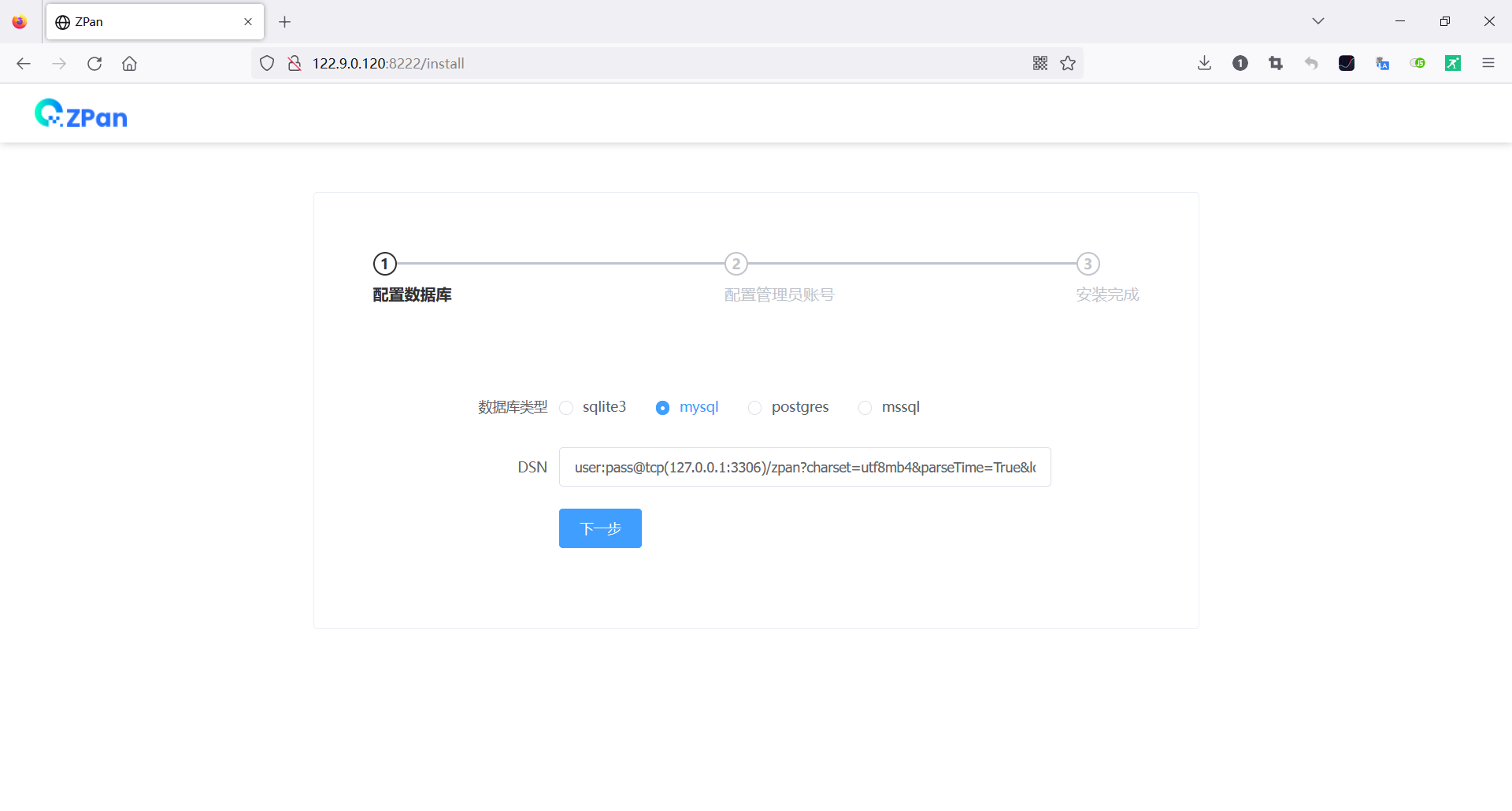Open the Firefox application menu
1512x811 pixels.
(x=1488, y=63)
